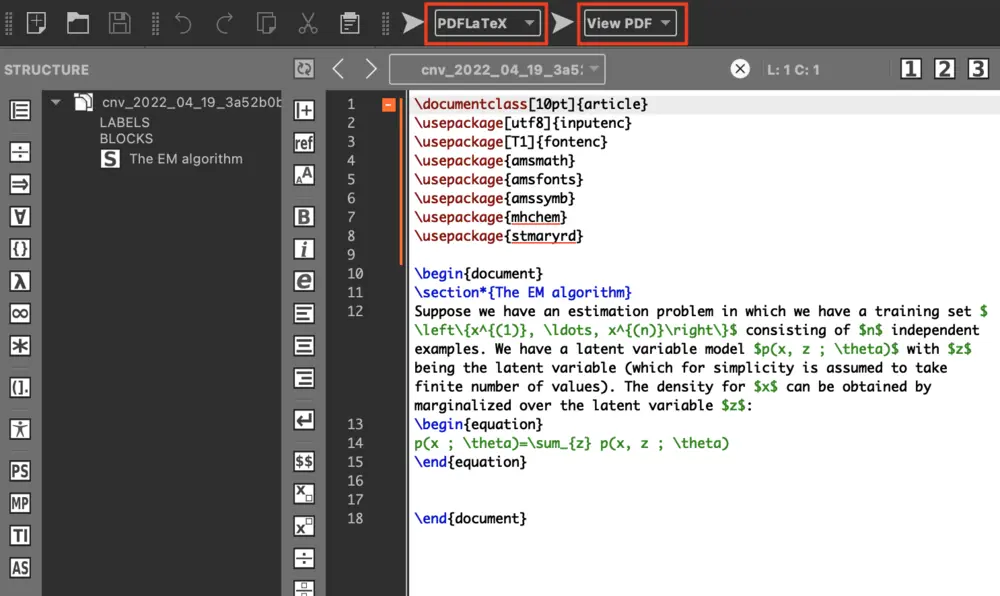Screen dimensions: 1000x596
Task: Create a new document with New icon
Action: coord(36,24)
